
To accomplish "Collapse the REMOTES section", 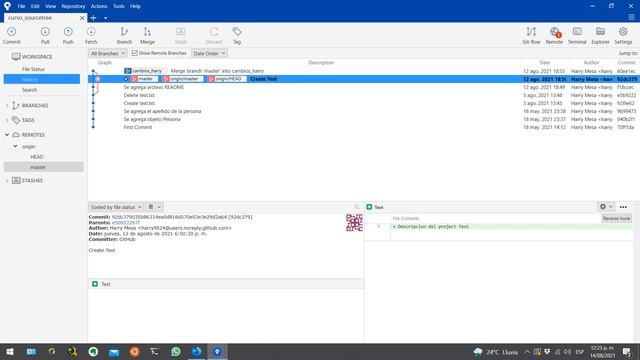I will point(7,135).
